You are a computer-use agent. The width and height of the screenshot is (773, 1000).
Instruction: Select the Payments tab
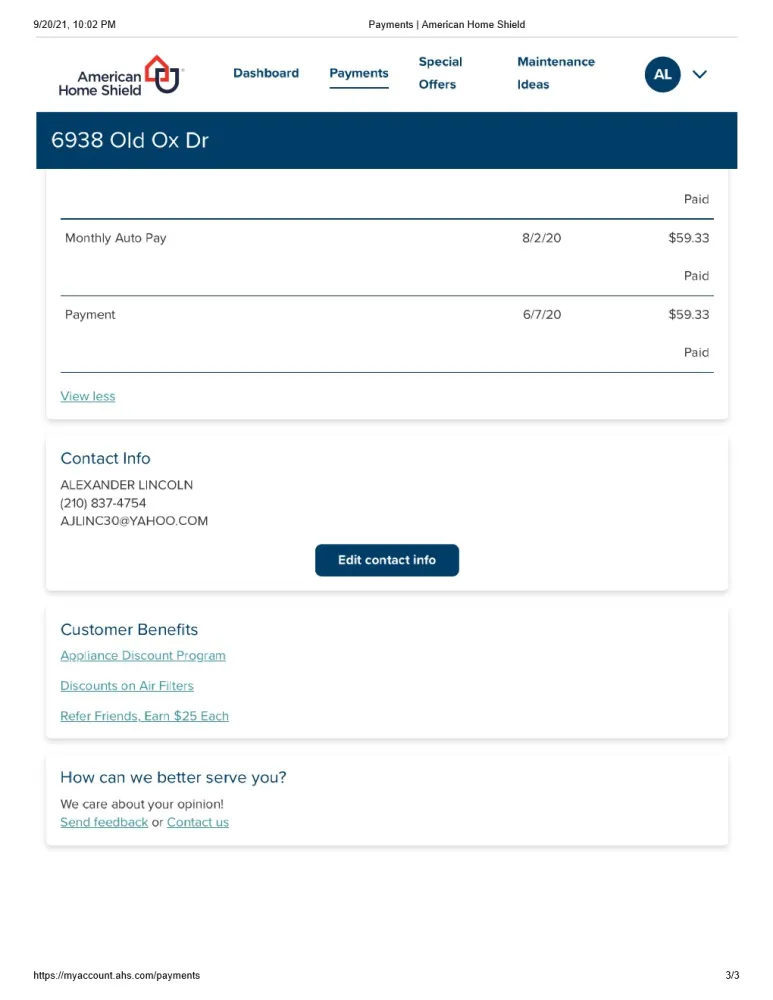point(359,73)
